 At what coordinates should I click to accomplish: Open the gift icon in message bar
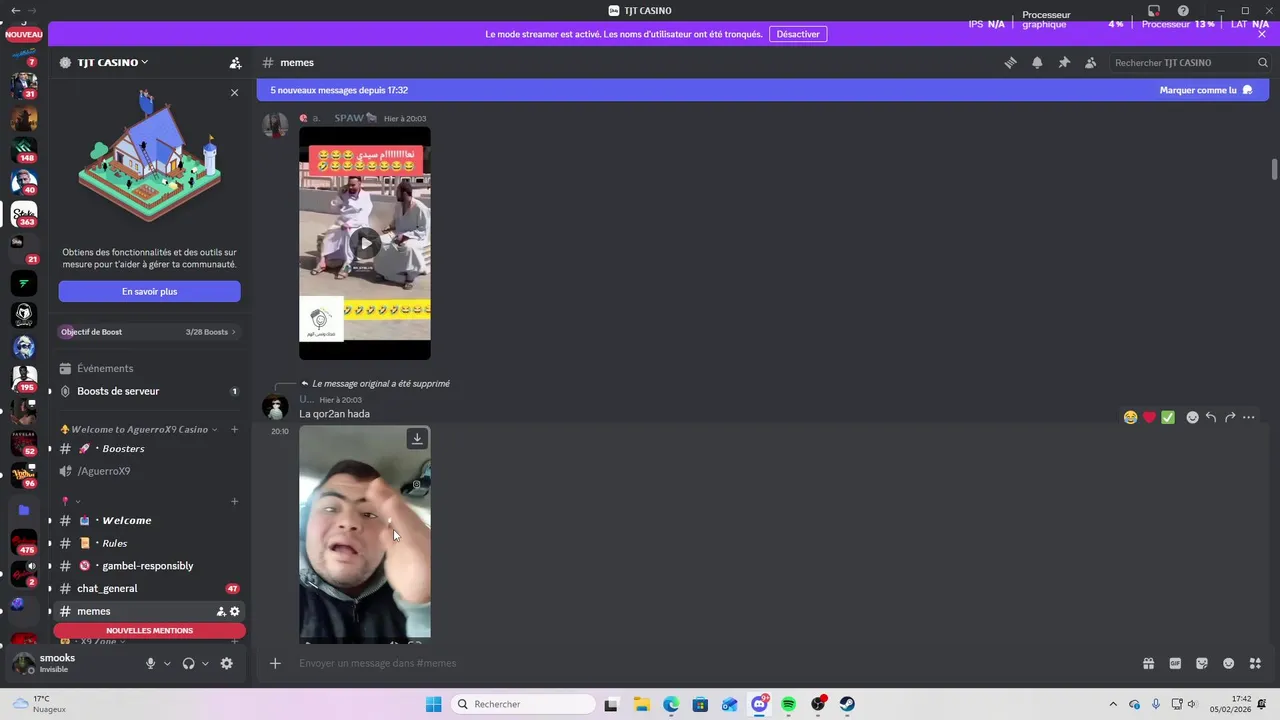[x=1149, y=663]
